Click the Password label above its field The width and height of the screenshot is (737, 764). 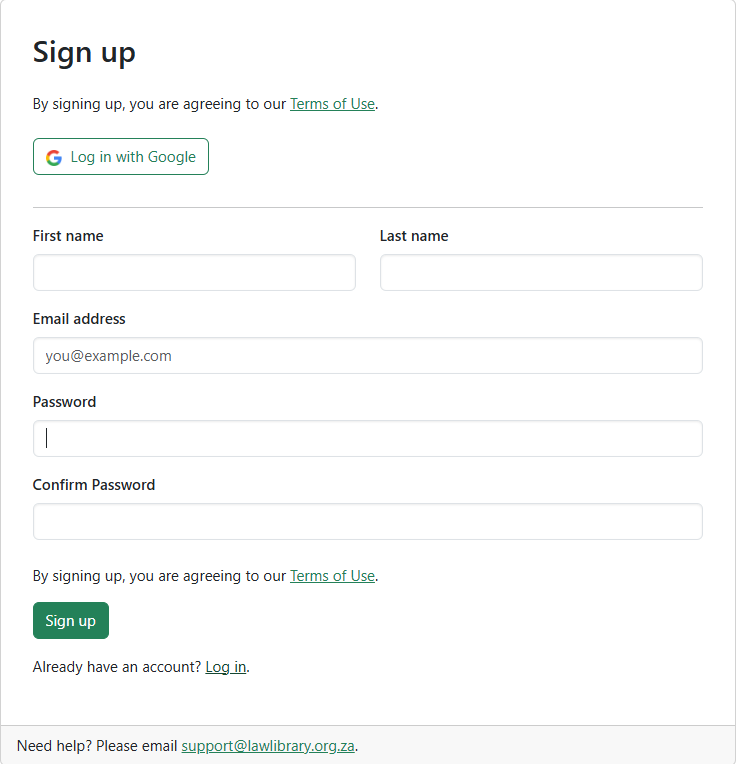click(64, 402)
